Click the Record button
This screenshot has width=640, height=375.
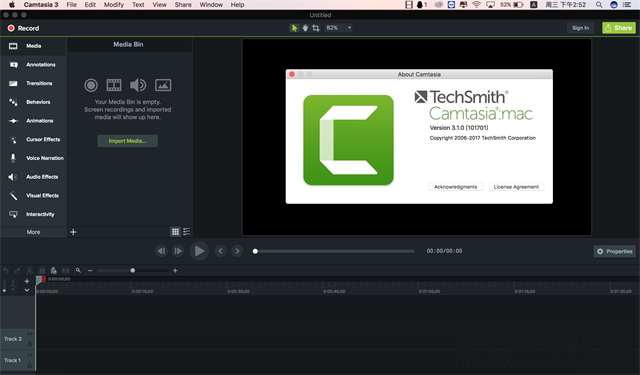[x=24, y=28]
